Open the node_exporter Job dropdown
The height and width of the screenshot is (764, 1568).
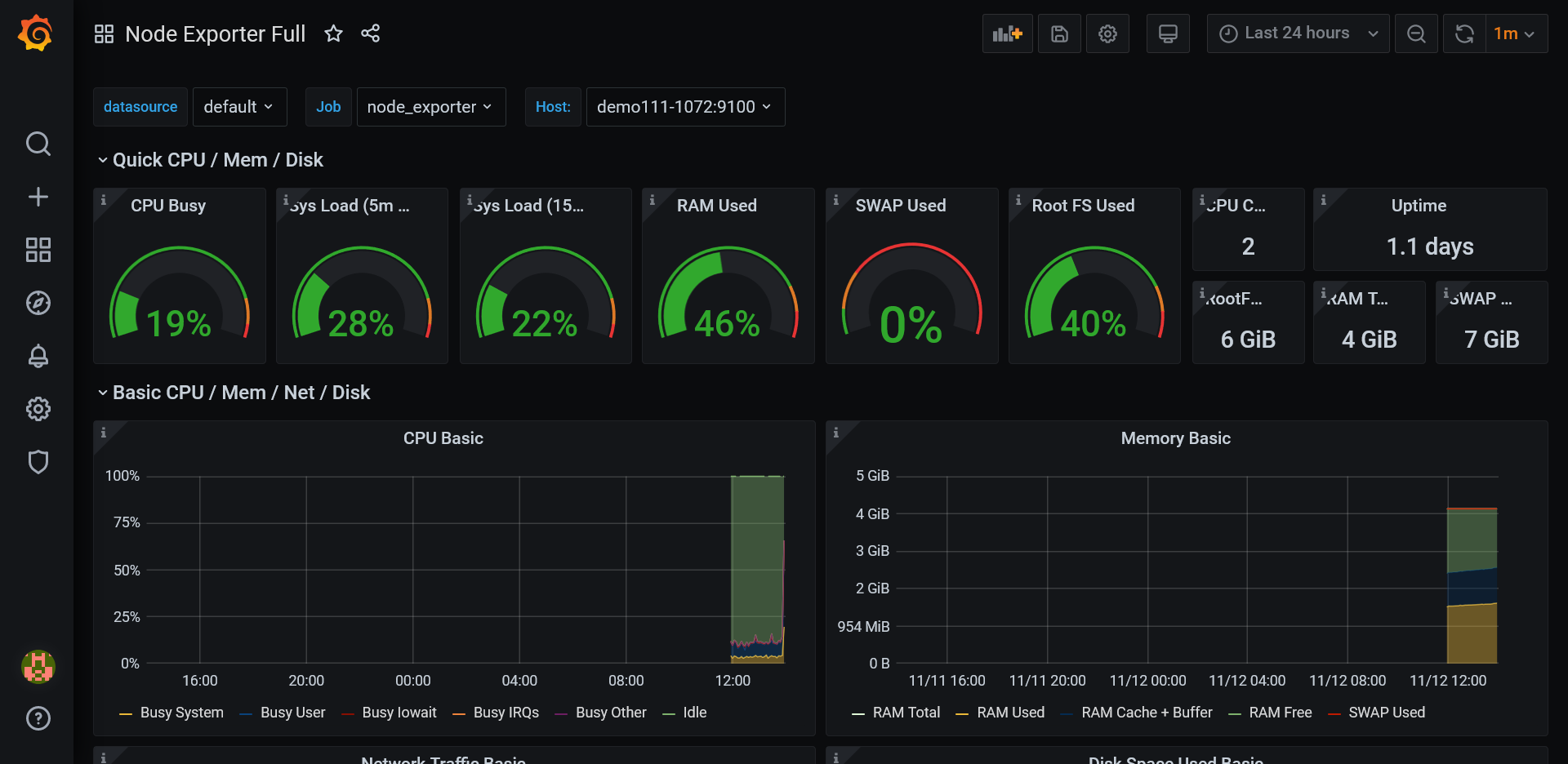pyautogui.click(x=430, y=107)
